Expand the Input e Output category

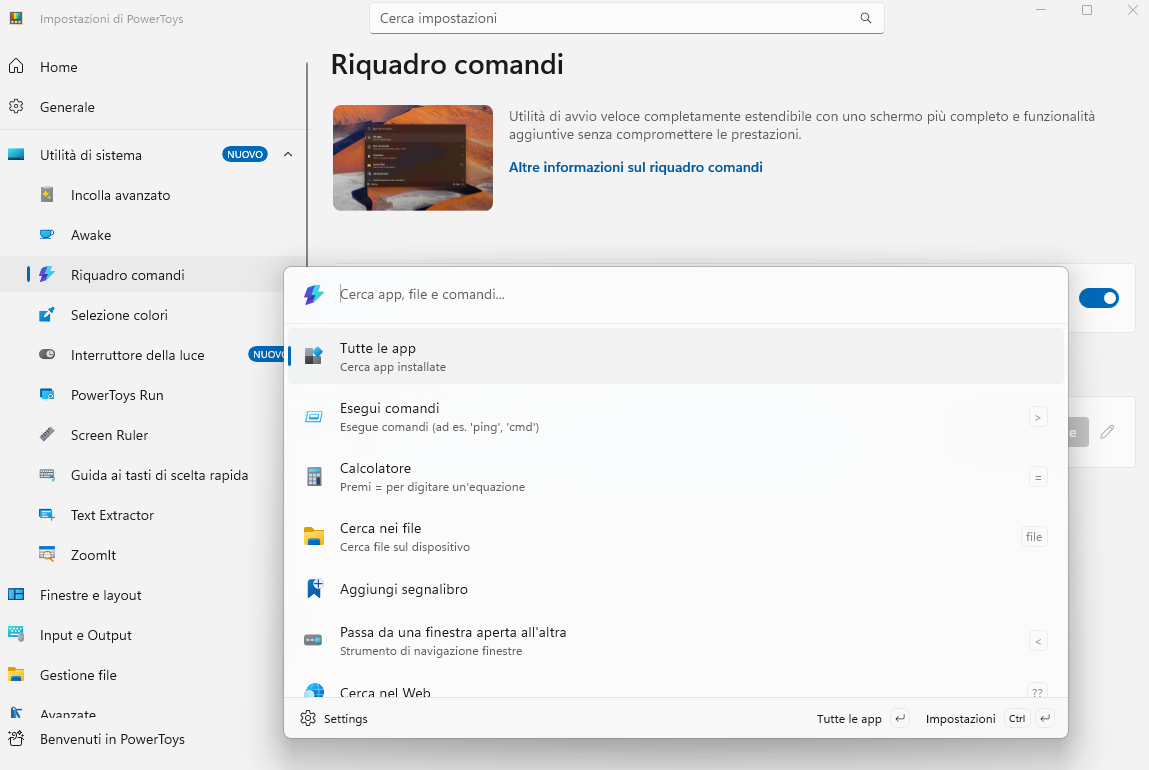[85, 635]
